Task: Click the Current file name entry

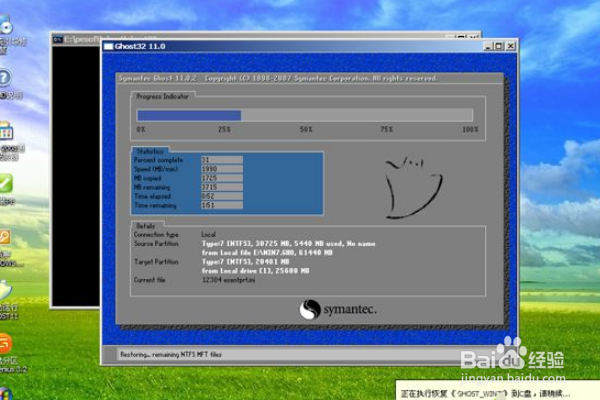Action: 228,280
